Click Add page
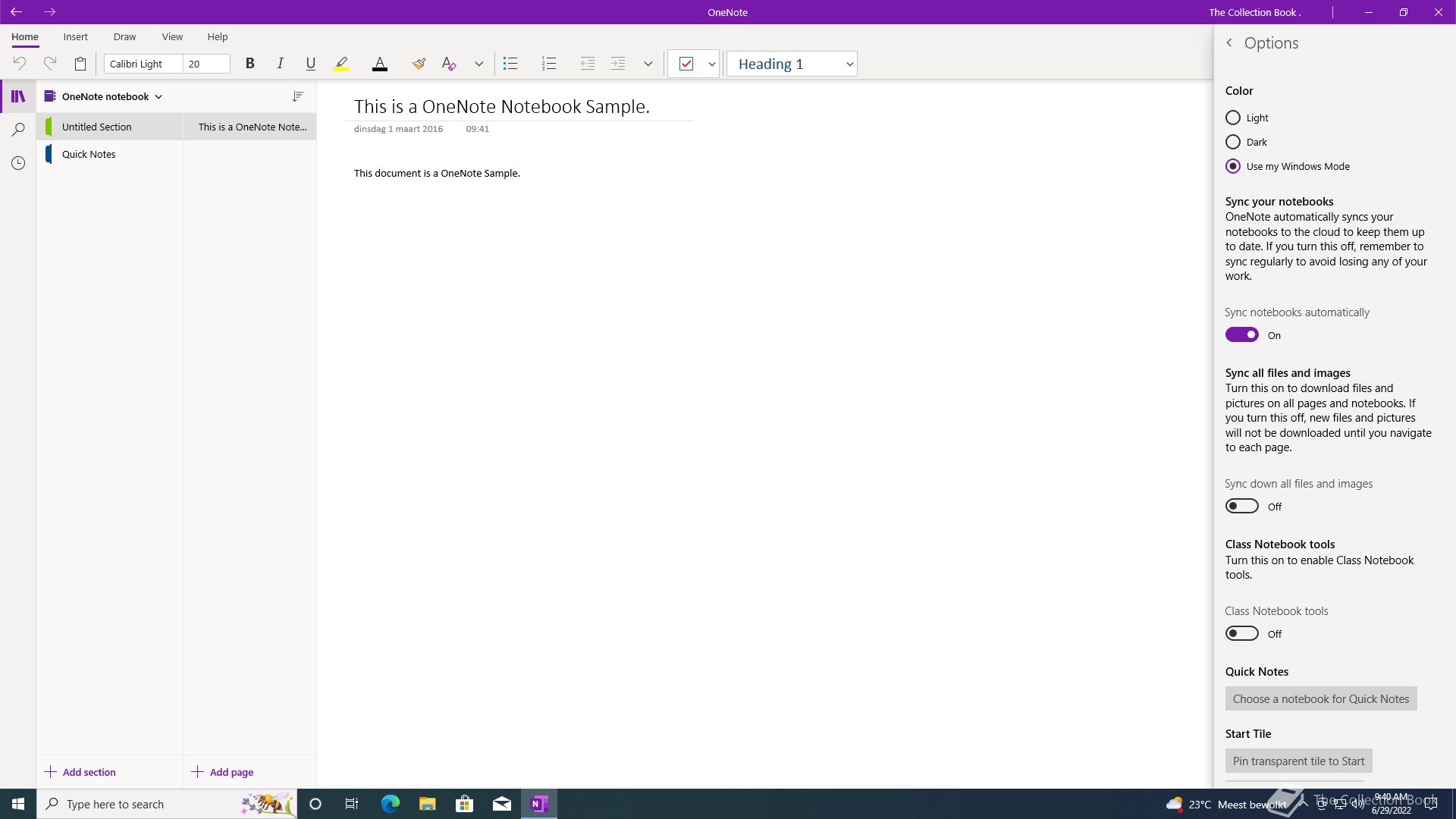 pyautogui.click(x=223, y=772)
